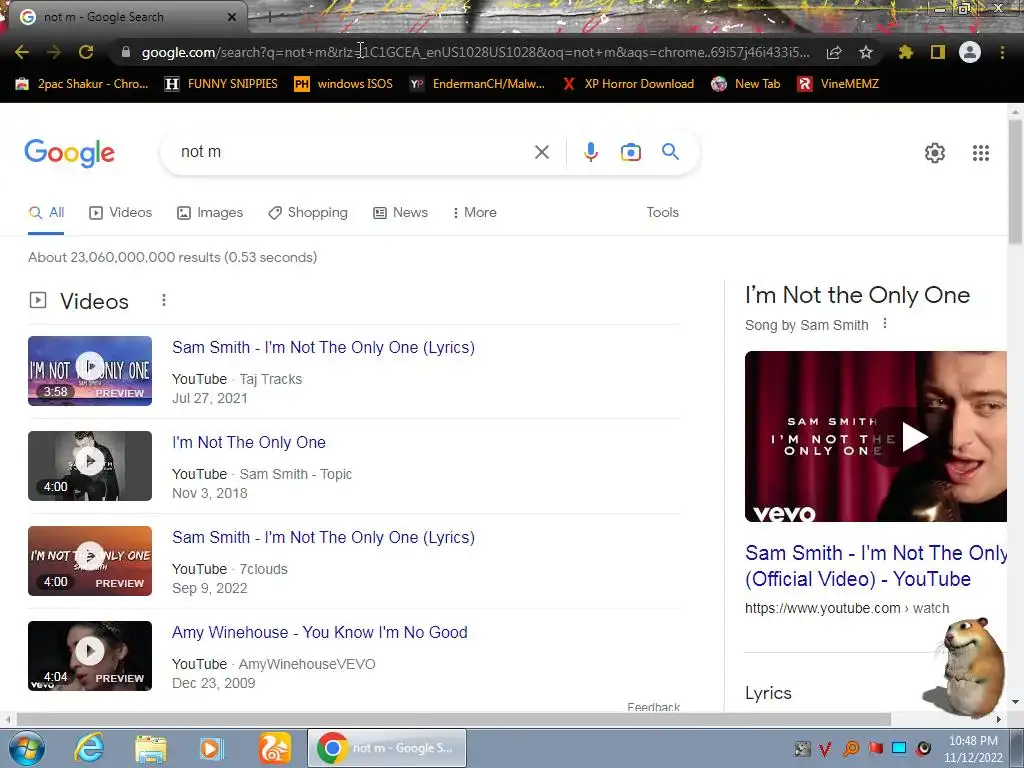Image resolution: width=1024 pixels, height=768 pixels.
Task: Open Sam Smith Official Video YouTube link
Action: coord(876,566)
